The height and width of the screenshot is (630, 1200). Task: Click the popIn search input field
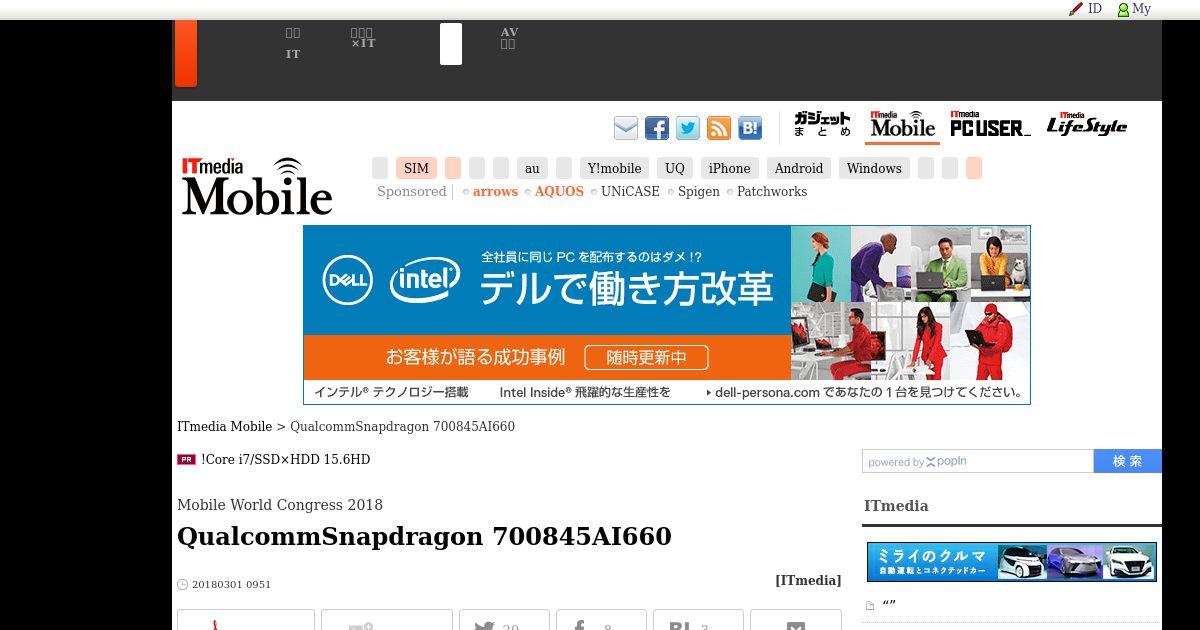click(978, 461)
